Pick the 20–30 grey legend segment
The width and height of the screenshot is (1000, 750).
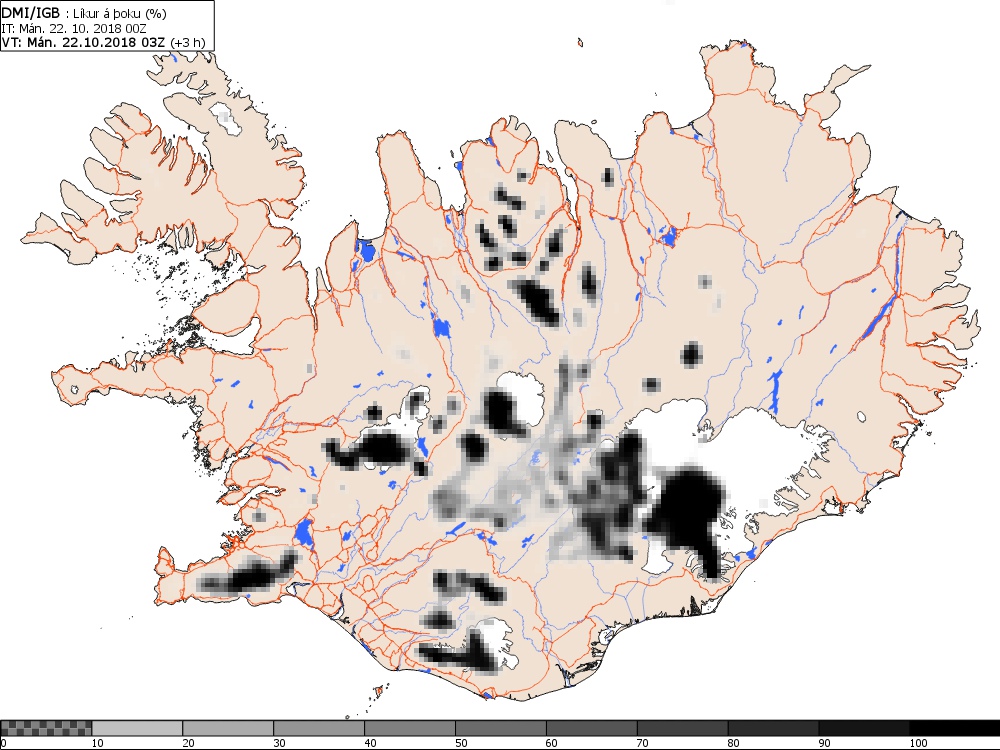(228, 728)
